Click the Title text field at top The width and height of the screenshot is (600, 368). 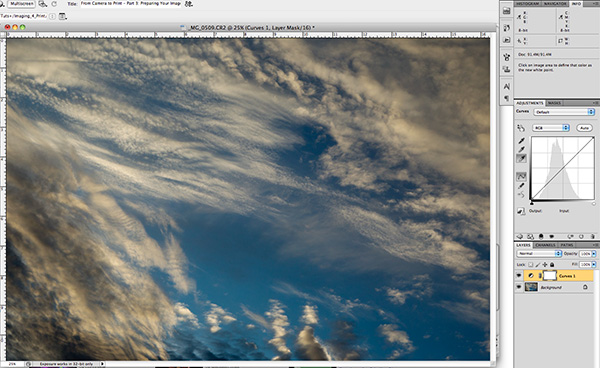[x=130, y=3]
